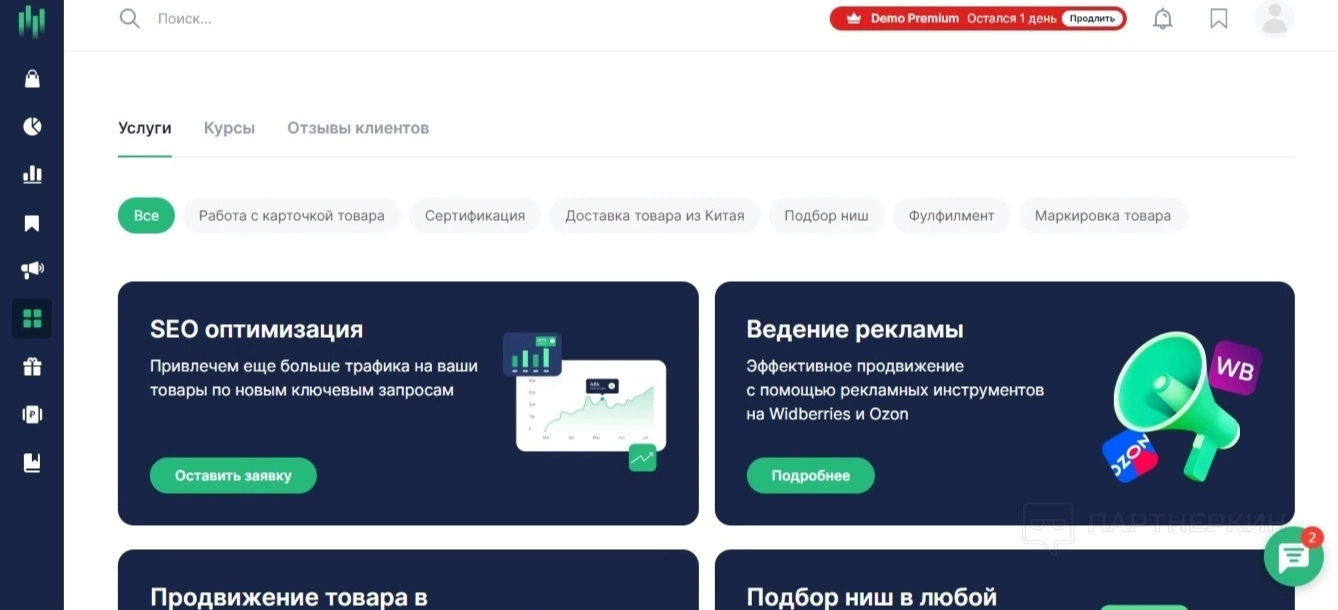Click the app logo in sidebar
Viewport: 1338px width, 610px height.
tap(32, 20)
